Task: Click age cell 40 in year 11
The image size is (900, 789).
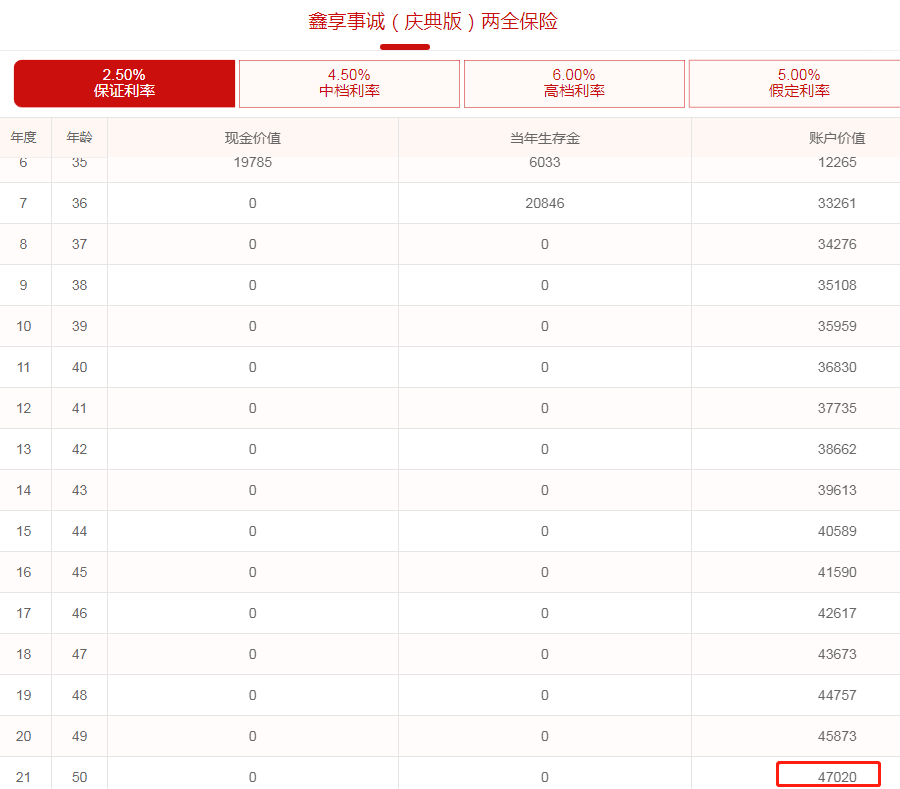Action: [x=79, y=367]
